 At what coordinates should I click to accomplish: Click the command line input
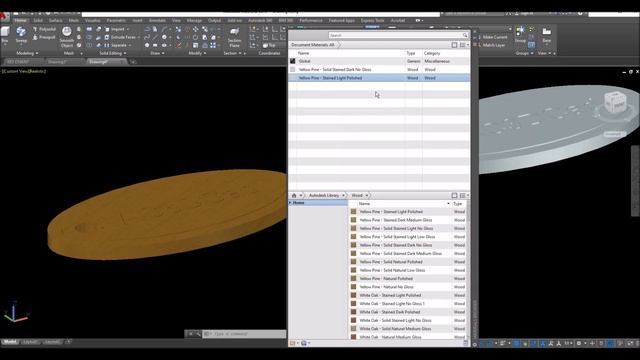click(x=245, y=334)
